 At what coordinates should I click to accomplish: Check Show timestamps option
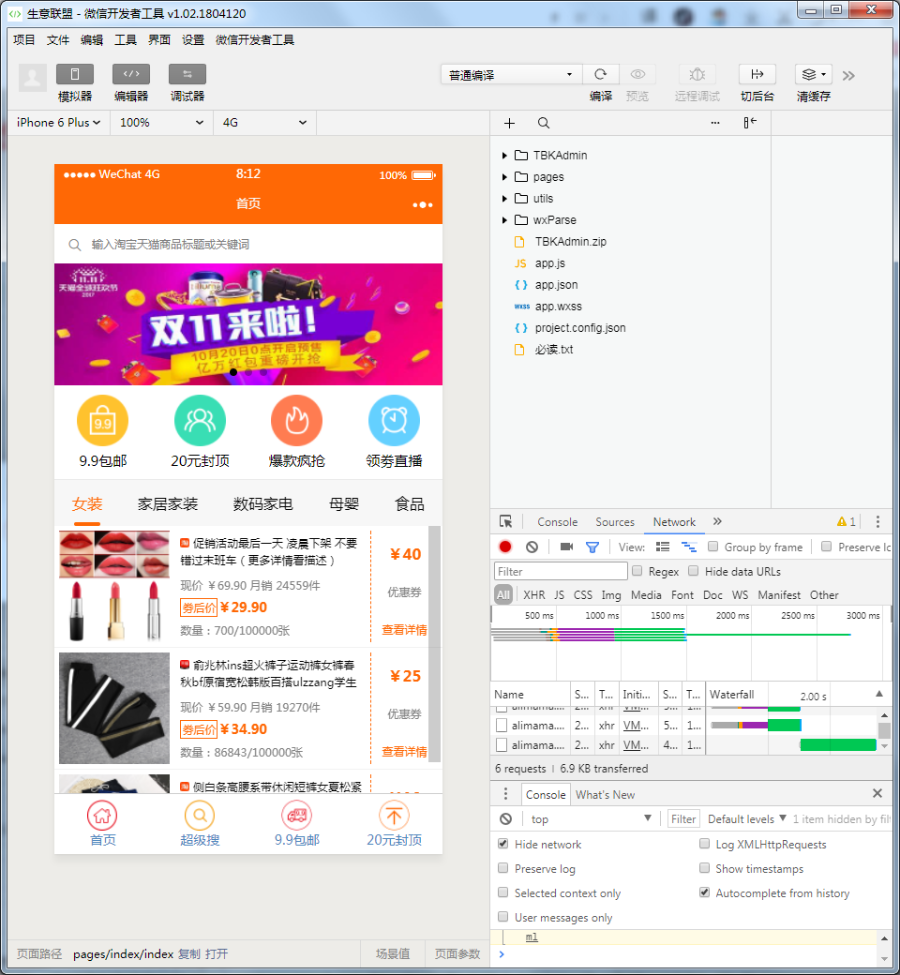[705, 868]
